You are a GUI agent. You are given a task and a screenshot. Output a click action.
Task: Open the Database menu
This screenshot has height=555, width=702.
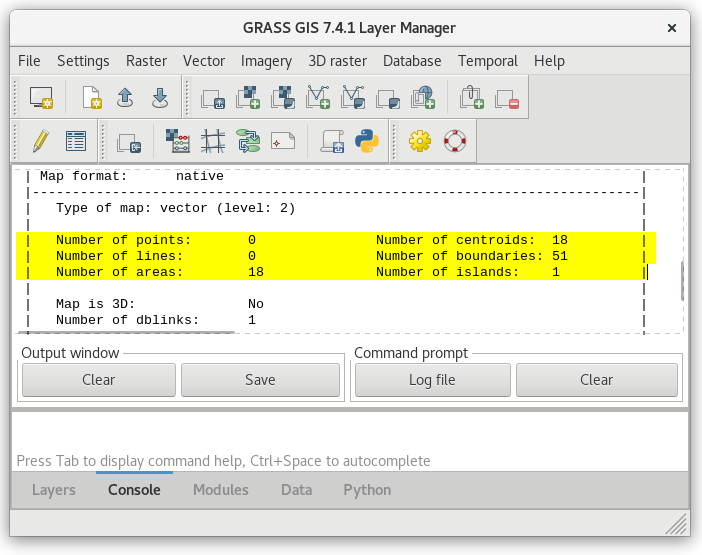[412, 61]
